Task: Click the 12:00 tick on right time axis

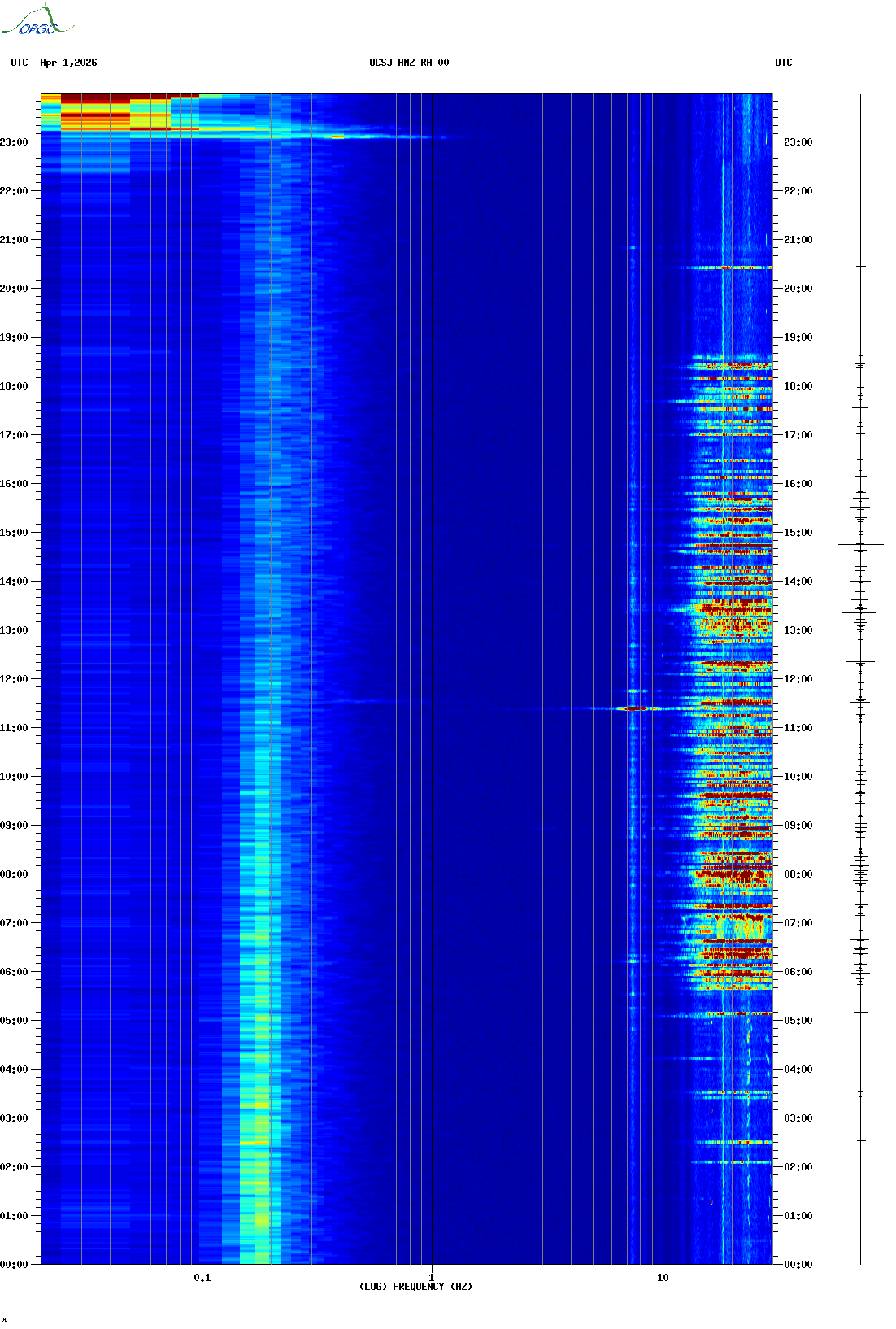Action: [798, 679]
